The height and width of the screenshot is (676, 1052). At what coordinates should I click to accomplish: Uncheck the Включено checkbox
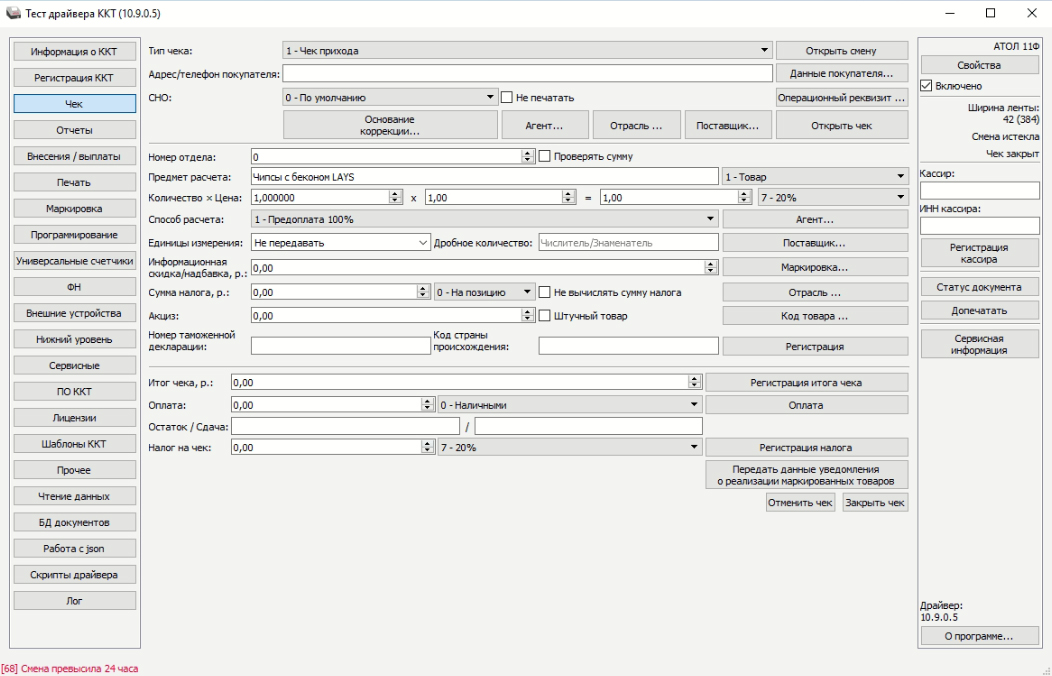pos(926,86)
